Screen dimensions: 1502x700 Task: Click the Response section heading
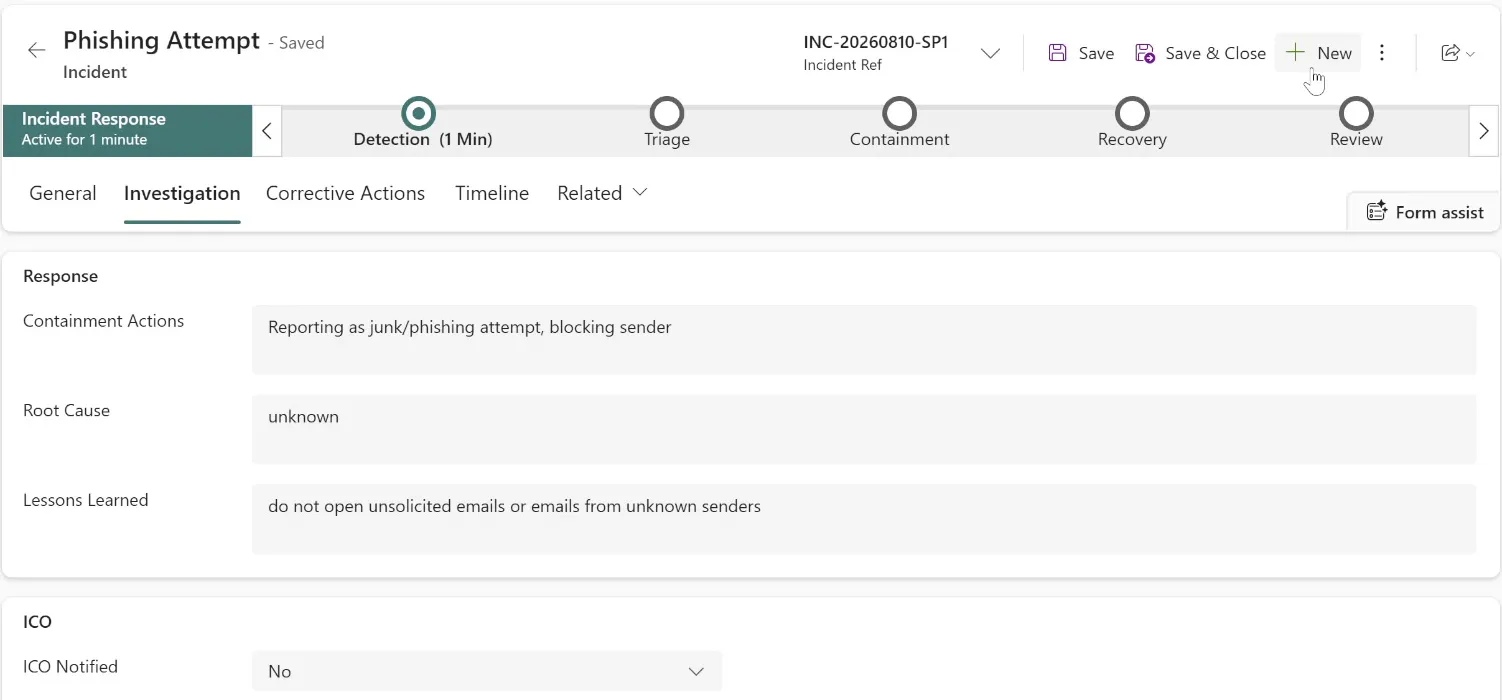pos(60,276)
